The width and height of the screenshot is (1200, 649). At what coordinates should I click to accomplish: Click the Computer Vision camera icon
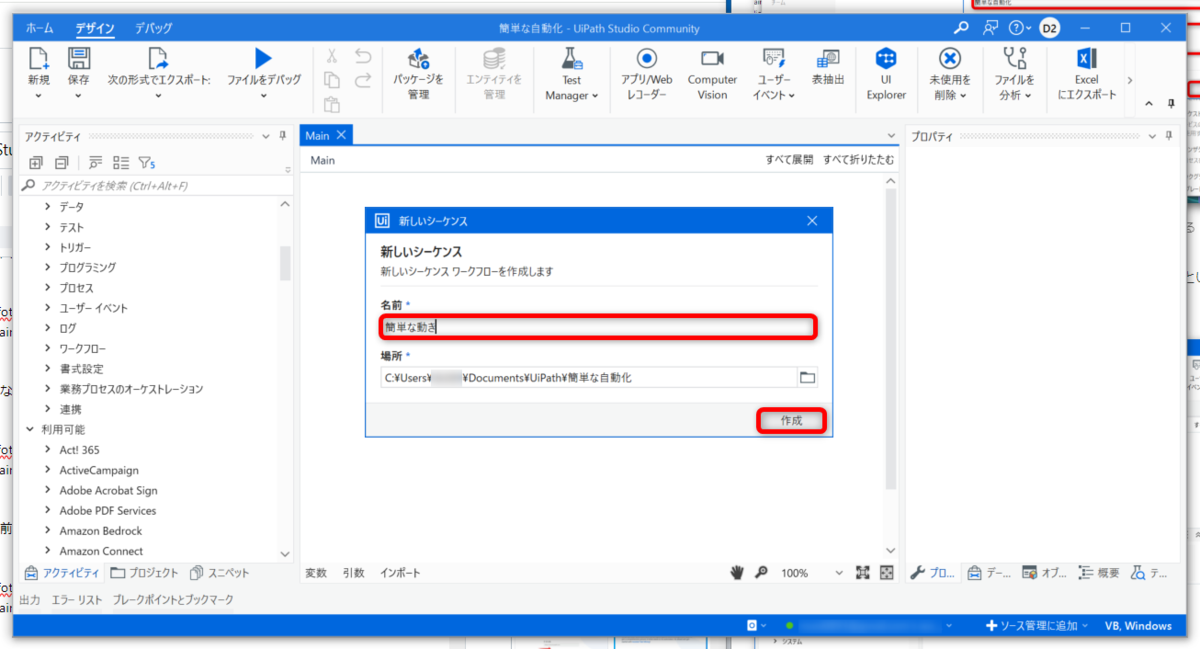point(712,58)
